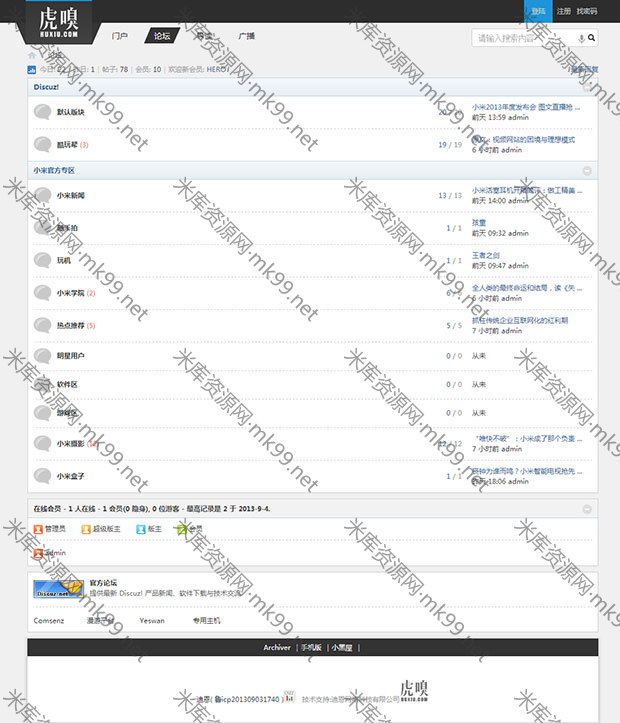Open new member HERO profile link
620x723 pixels.
216,70
